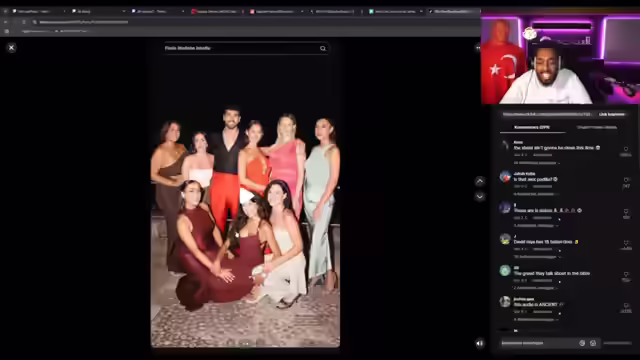The image size is (640, 360).
Task: Like the comment about 'the bible'
Action: [x=626, y=274]
